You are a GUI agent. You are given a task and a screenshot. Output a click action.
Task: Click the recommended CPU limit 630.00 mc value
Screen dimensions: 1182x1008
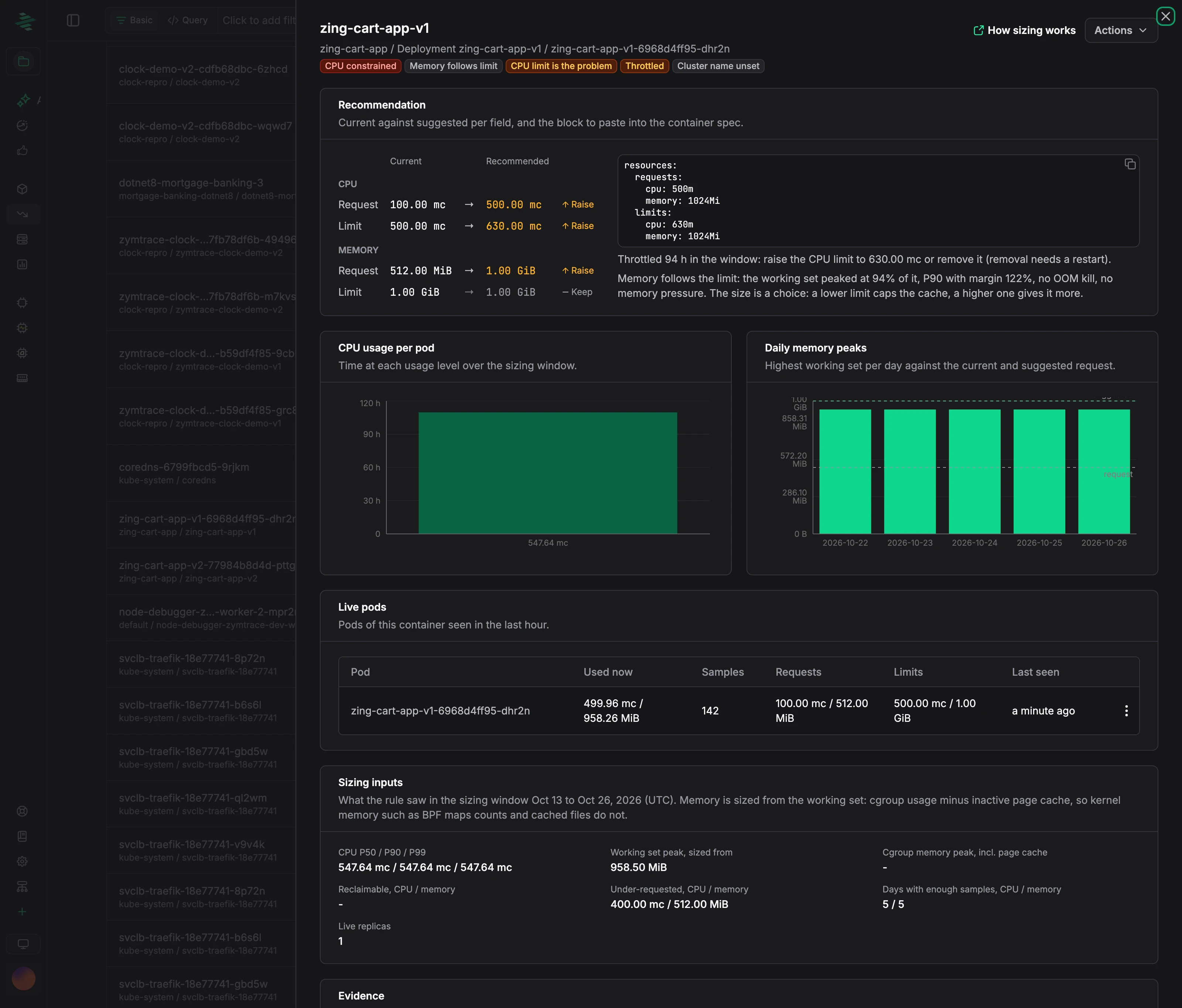(x=513, y=226)
